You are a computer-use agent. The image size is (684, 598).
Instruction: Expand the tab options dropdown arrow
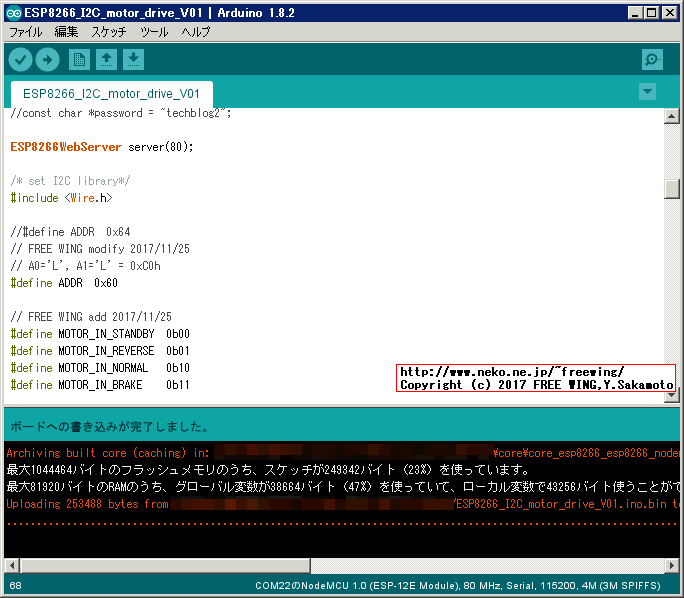(x=647, y=92)
